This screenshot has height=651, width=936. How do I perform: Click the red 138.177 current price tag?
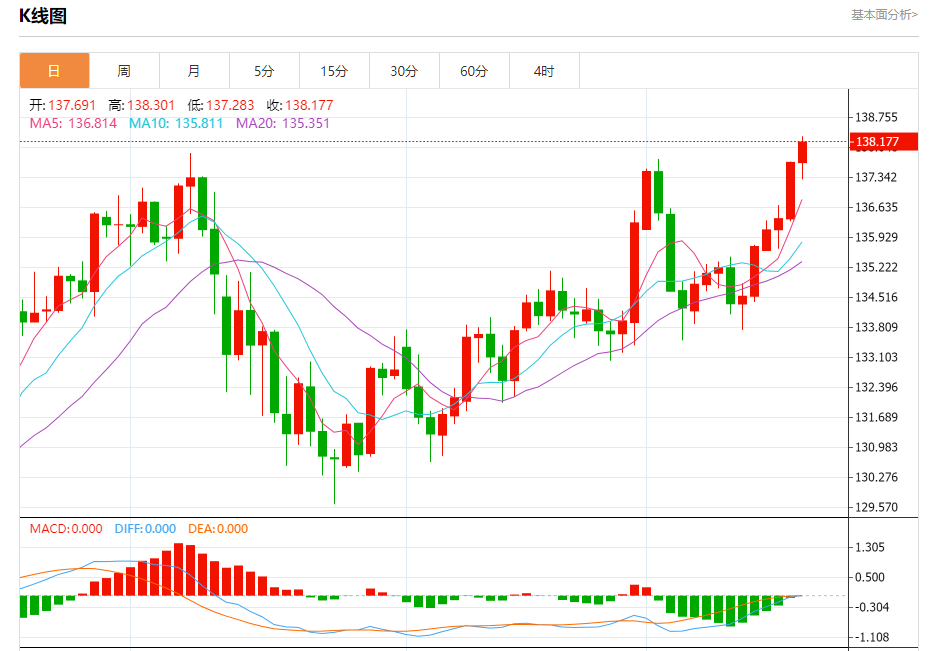pyautogui.click(x=884, y=142)
